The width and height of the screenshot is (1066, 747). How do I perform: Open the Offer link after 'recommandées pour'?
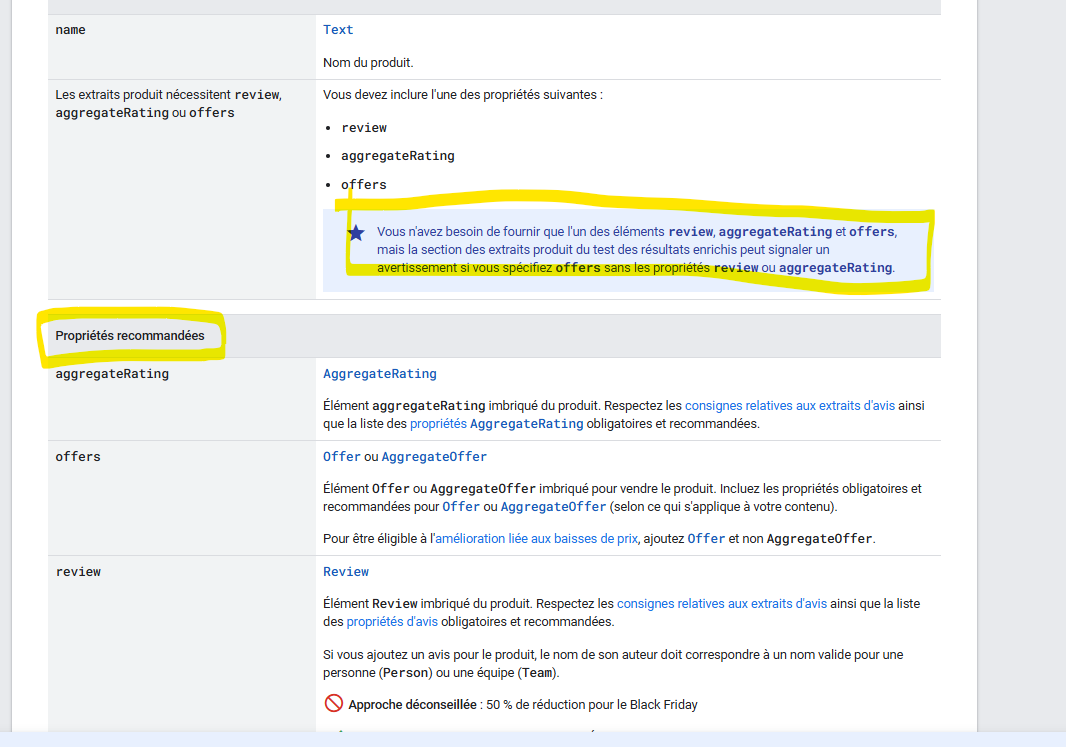(x=461, y=507)
